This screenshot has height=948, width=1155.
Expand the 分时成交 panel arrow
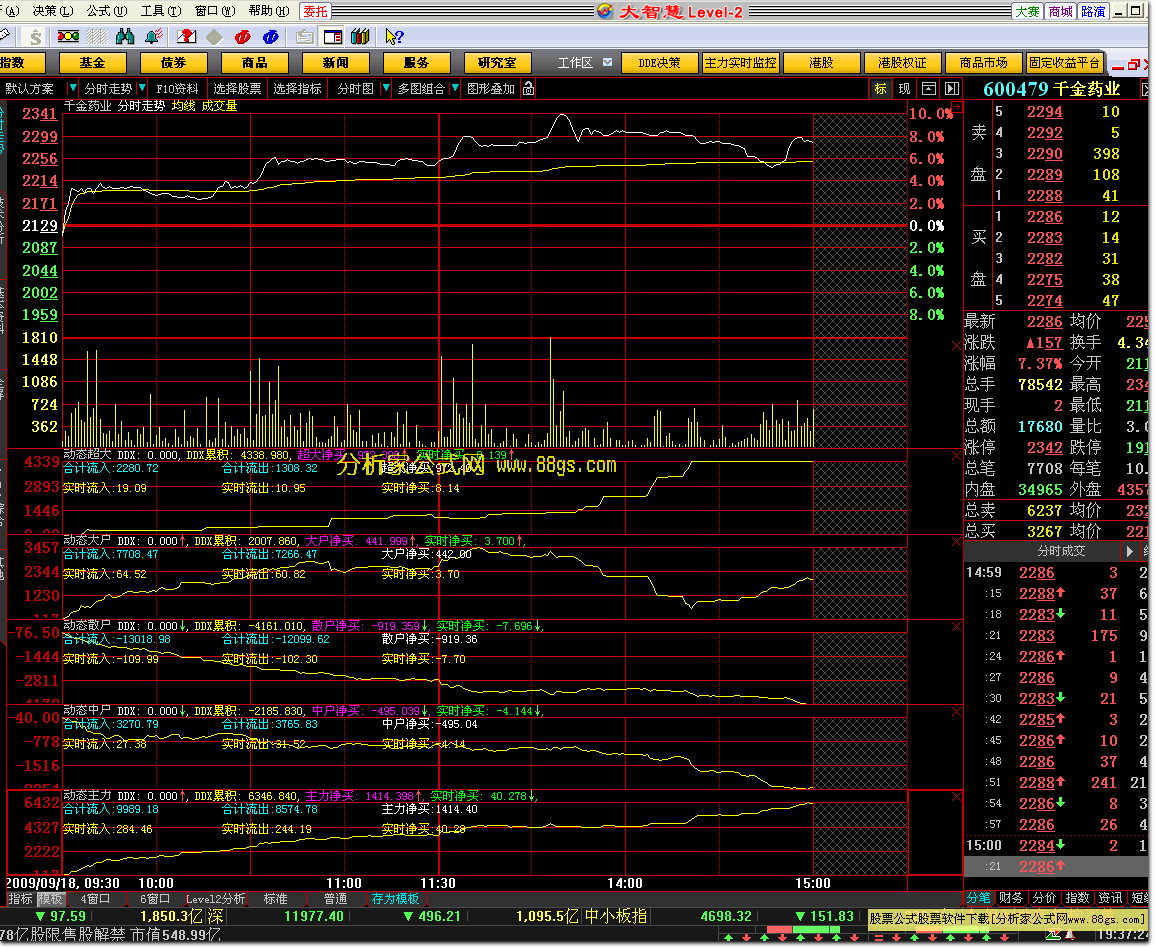point(1129,551)
